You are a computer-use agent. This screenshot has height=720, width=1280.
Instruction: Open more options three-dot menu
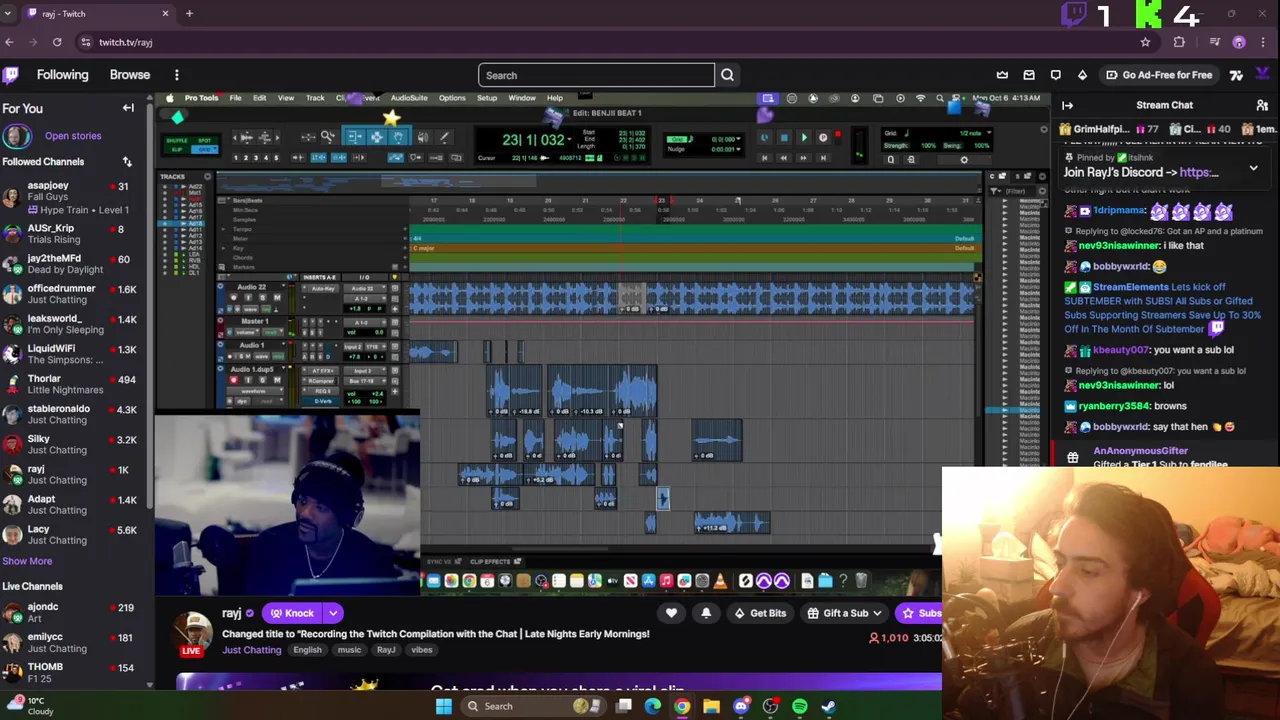[x=176, y=75]
